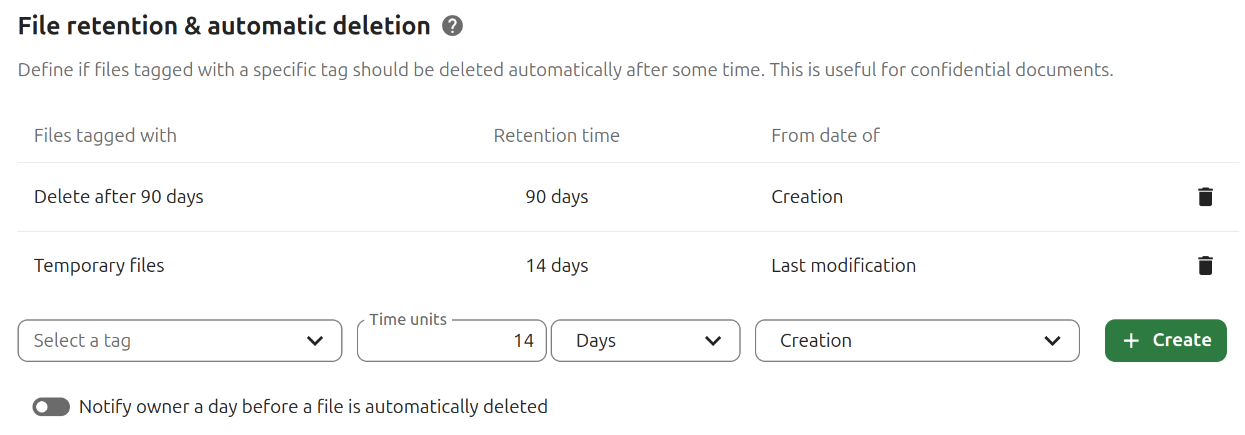Click the 14 days retention value in table

556,266
